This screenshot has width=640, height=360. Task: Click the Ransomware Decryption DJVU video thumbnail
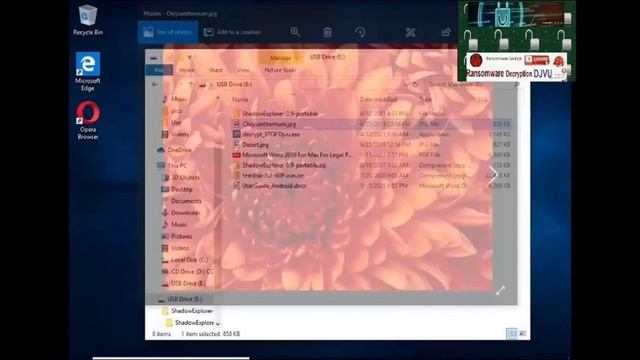[517, 41]
